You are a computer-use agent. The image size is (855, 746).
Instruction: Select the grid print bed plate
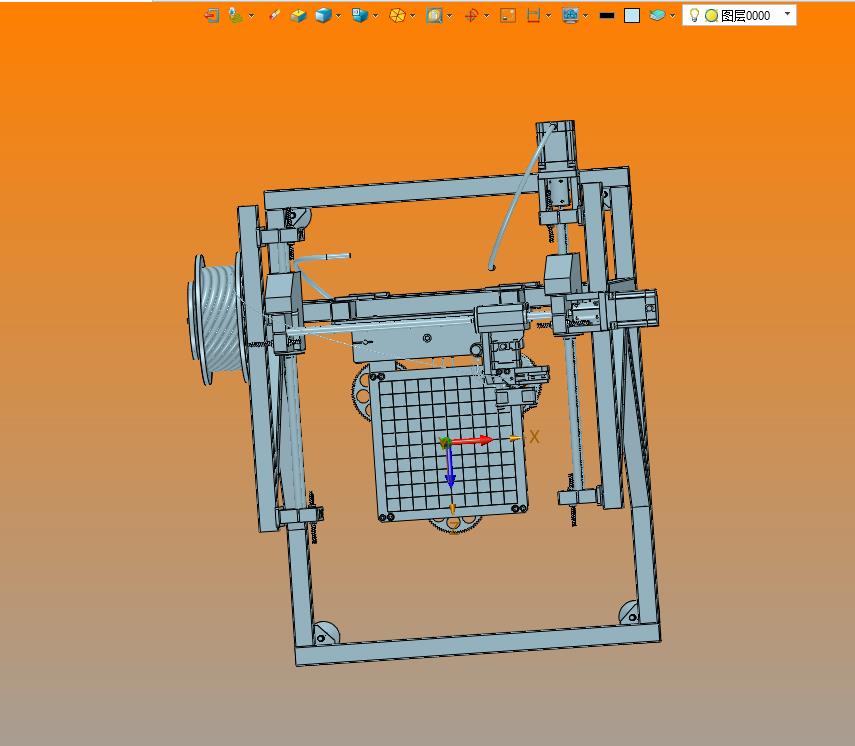[x=449, y=444]
